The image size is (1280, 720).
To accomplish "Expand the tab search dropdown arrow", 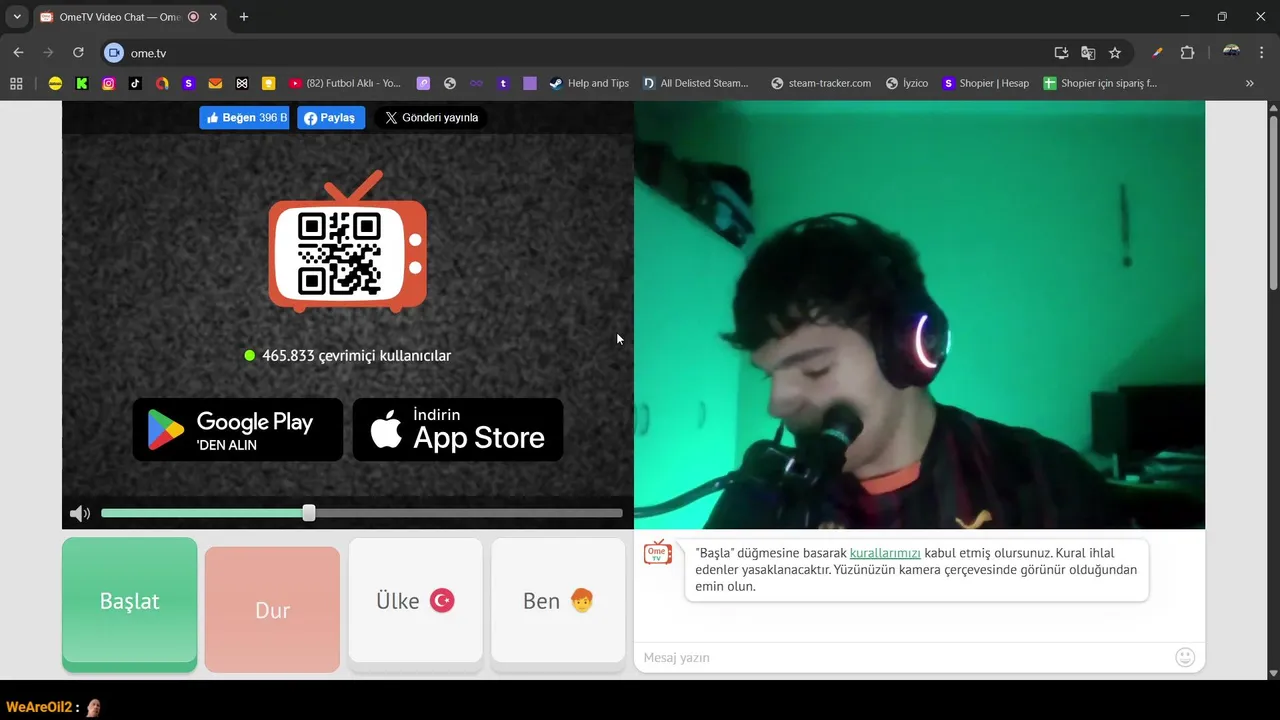I will 16,17.
